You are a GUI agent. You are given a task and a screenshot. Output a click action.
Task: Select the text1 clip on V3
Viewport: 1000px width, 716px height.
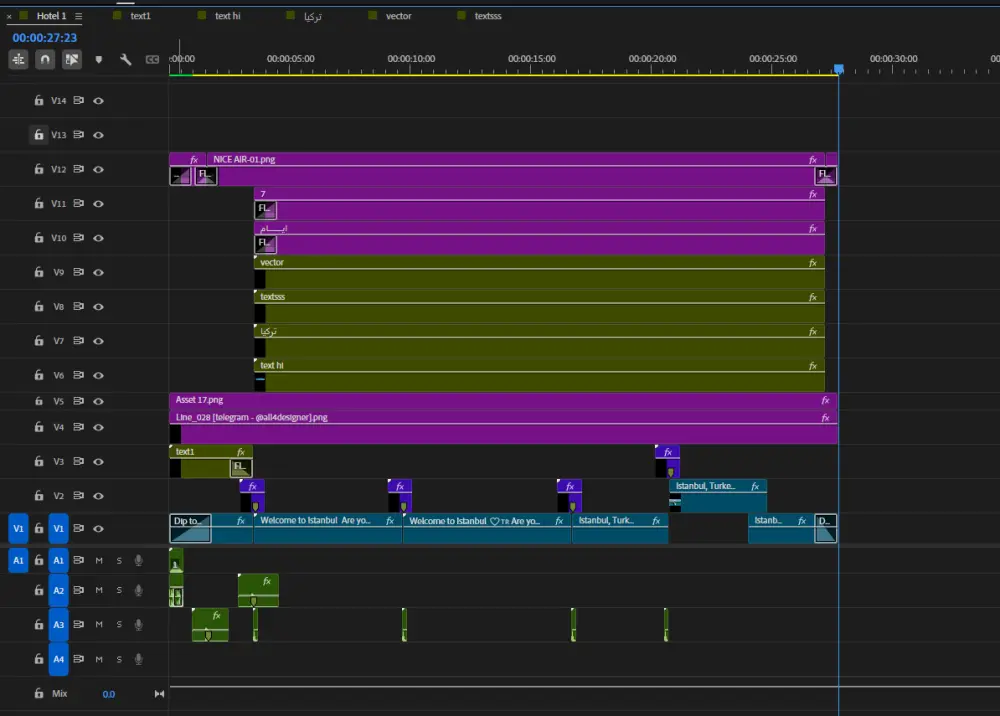pos(211,461)
